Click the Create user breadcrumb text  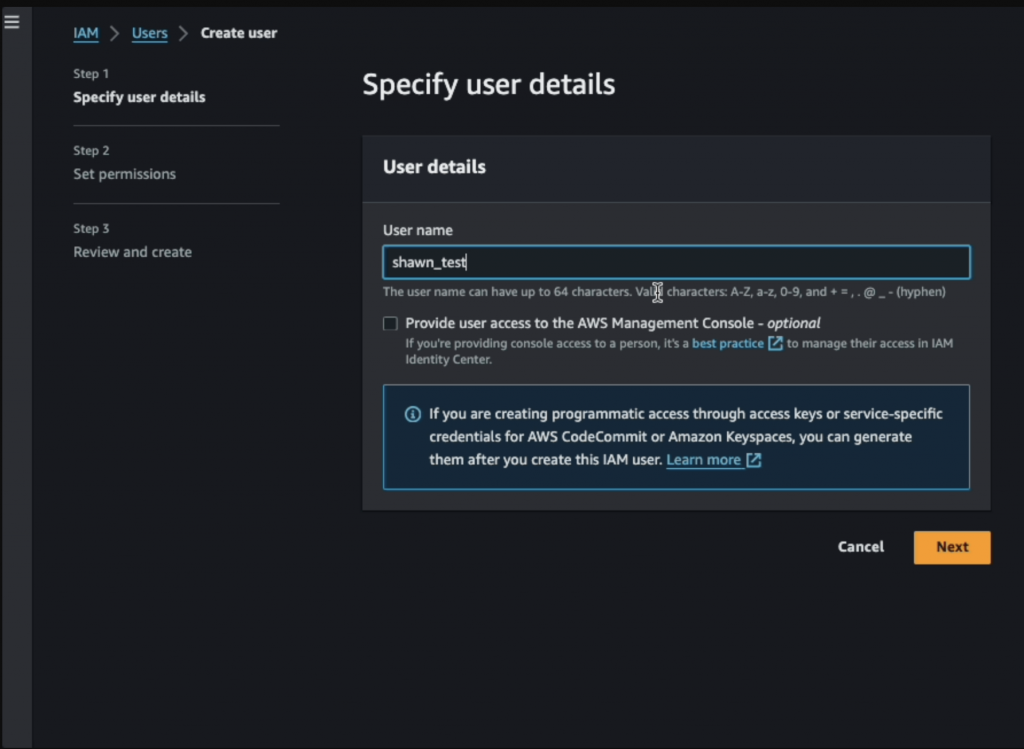239,33
